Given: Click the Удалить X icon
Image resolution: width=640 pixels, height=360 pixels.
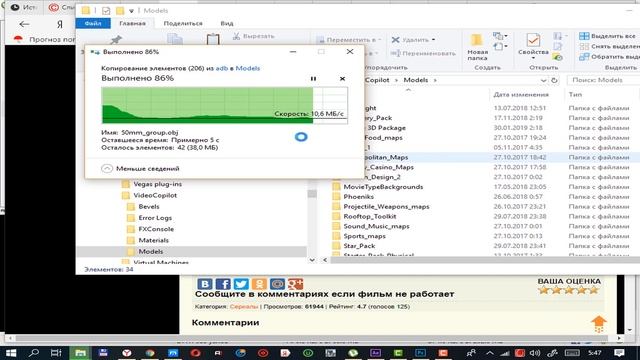Looking at the screenshot, I should (395, 40).
